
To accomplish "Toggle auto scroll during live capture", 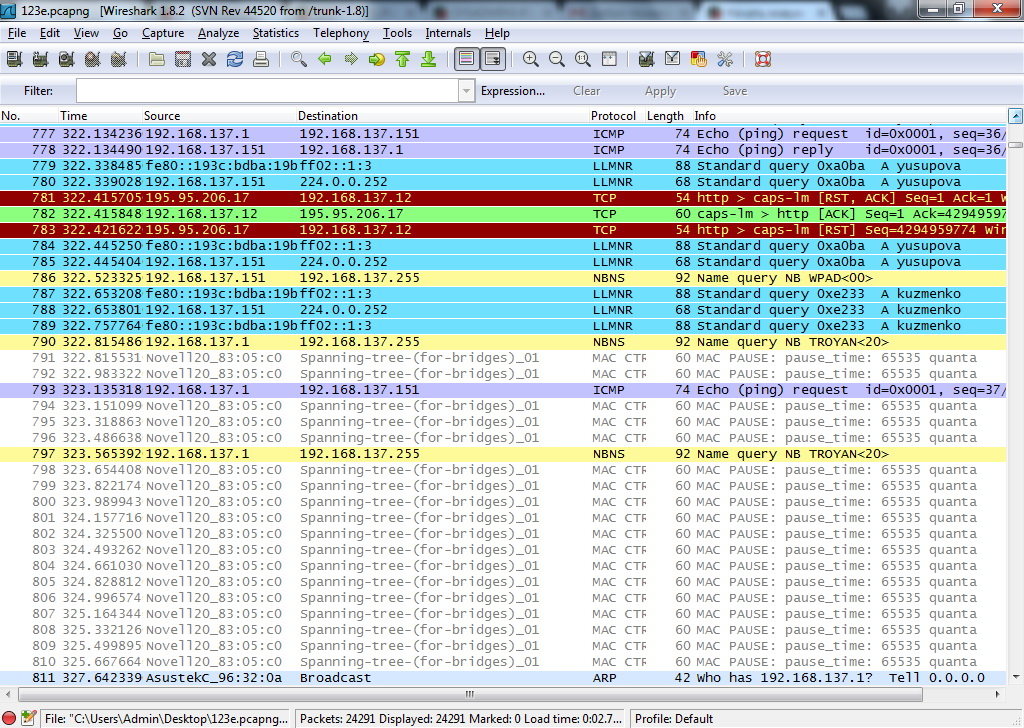I will (x=492, y=59).
